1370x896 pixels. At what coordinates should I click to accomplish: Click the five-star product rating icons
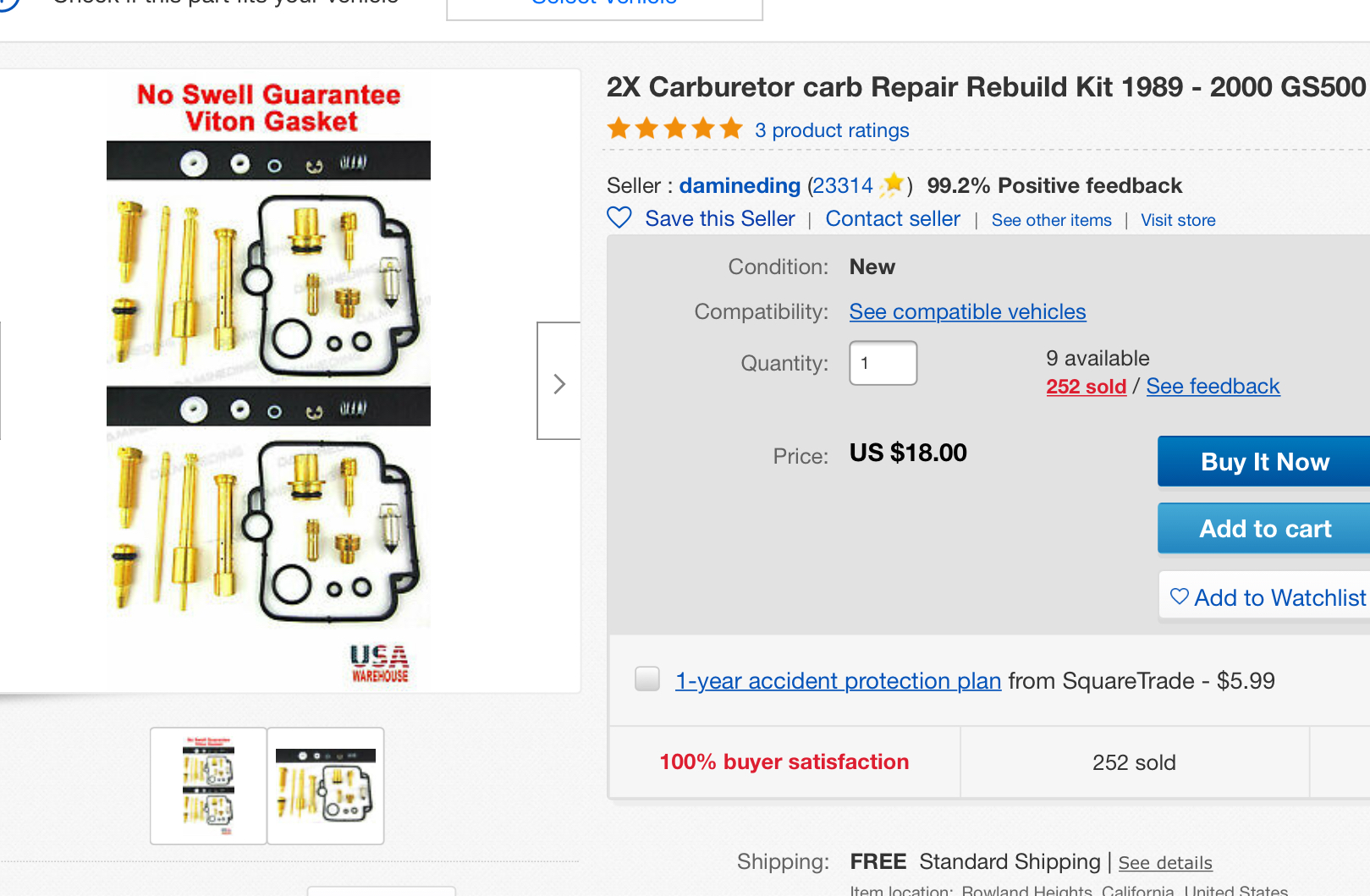(674, 129)
